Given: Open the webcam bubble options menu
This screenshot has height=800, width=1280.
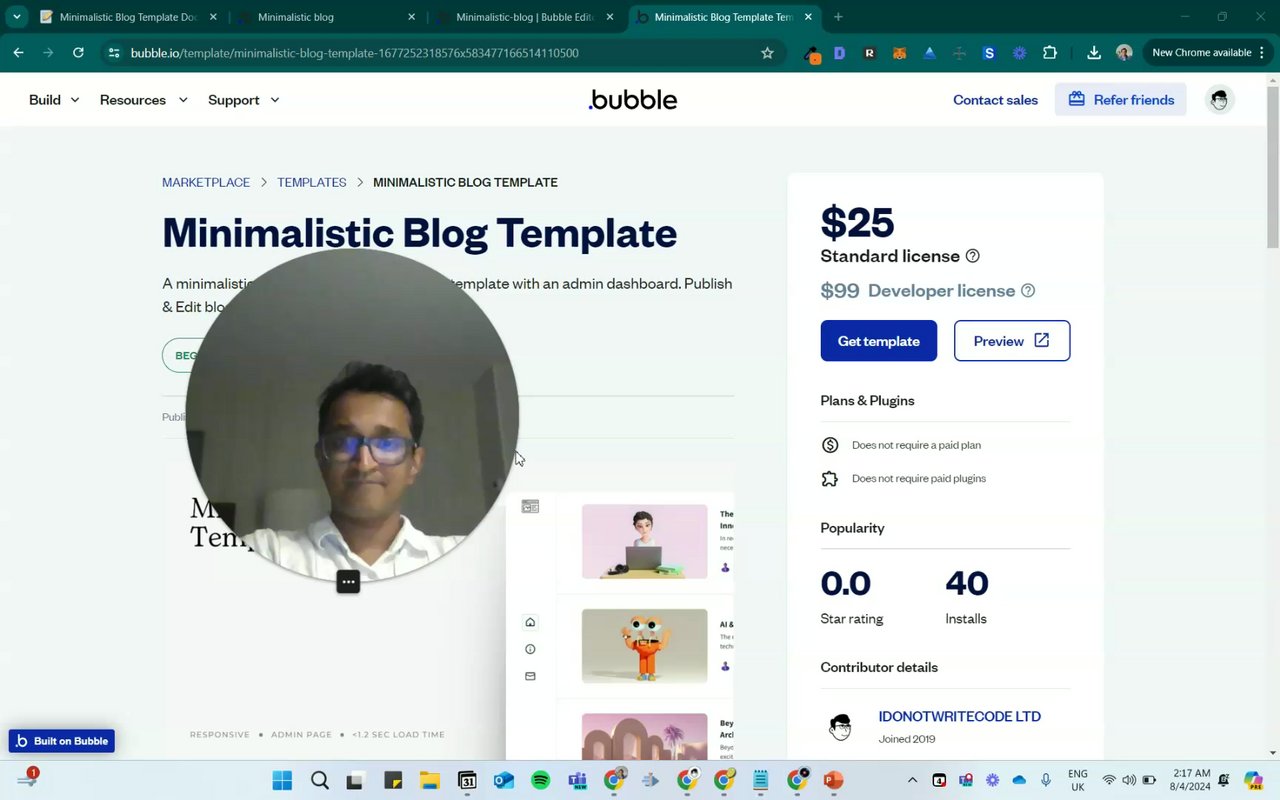Looking at the screenshot, I should point(348,582).
